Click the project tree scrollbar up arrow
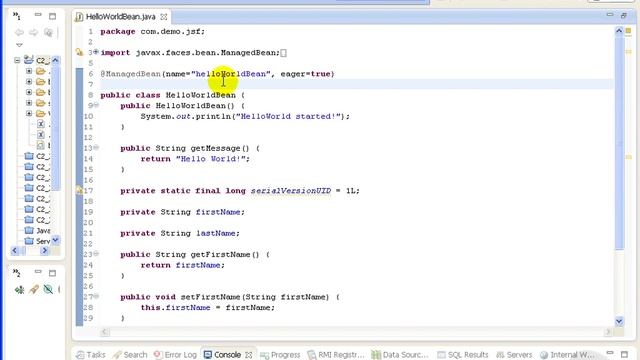The width and height of the screenshot is (640, 360). click(x=56, y=60)
